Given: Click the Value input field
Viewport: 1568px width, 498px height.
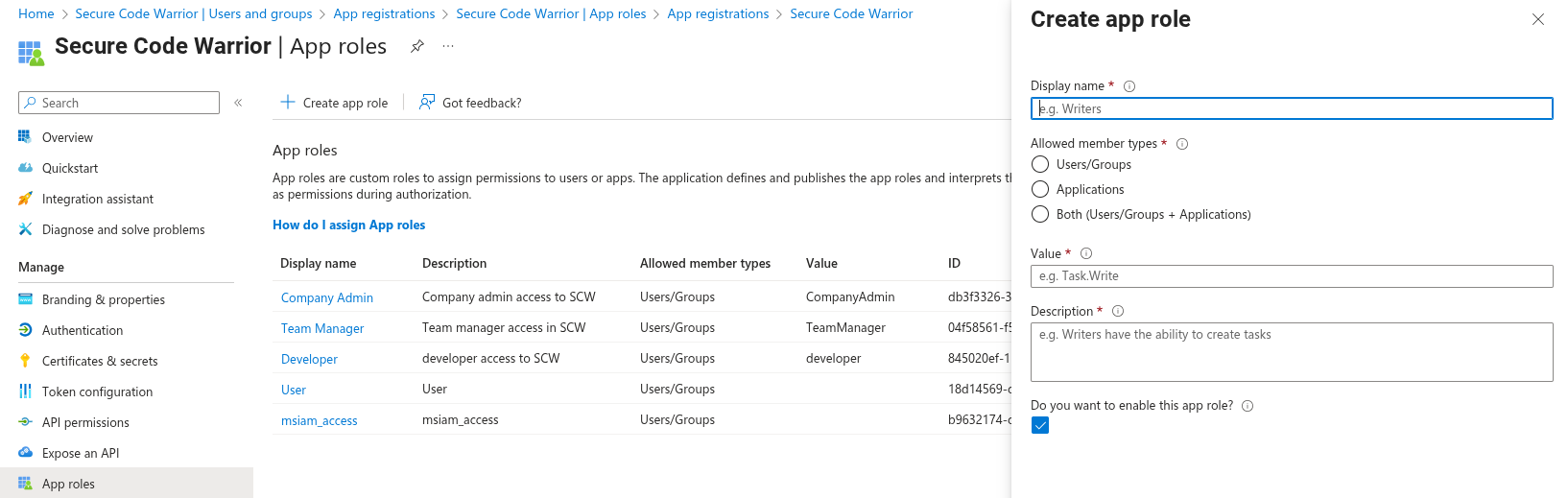Looking at the screenshot, I should (x=1291, y=276).
